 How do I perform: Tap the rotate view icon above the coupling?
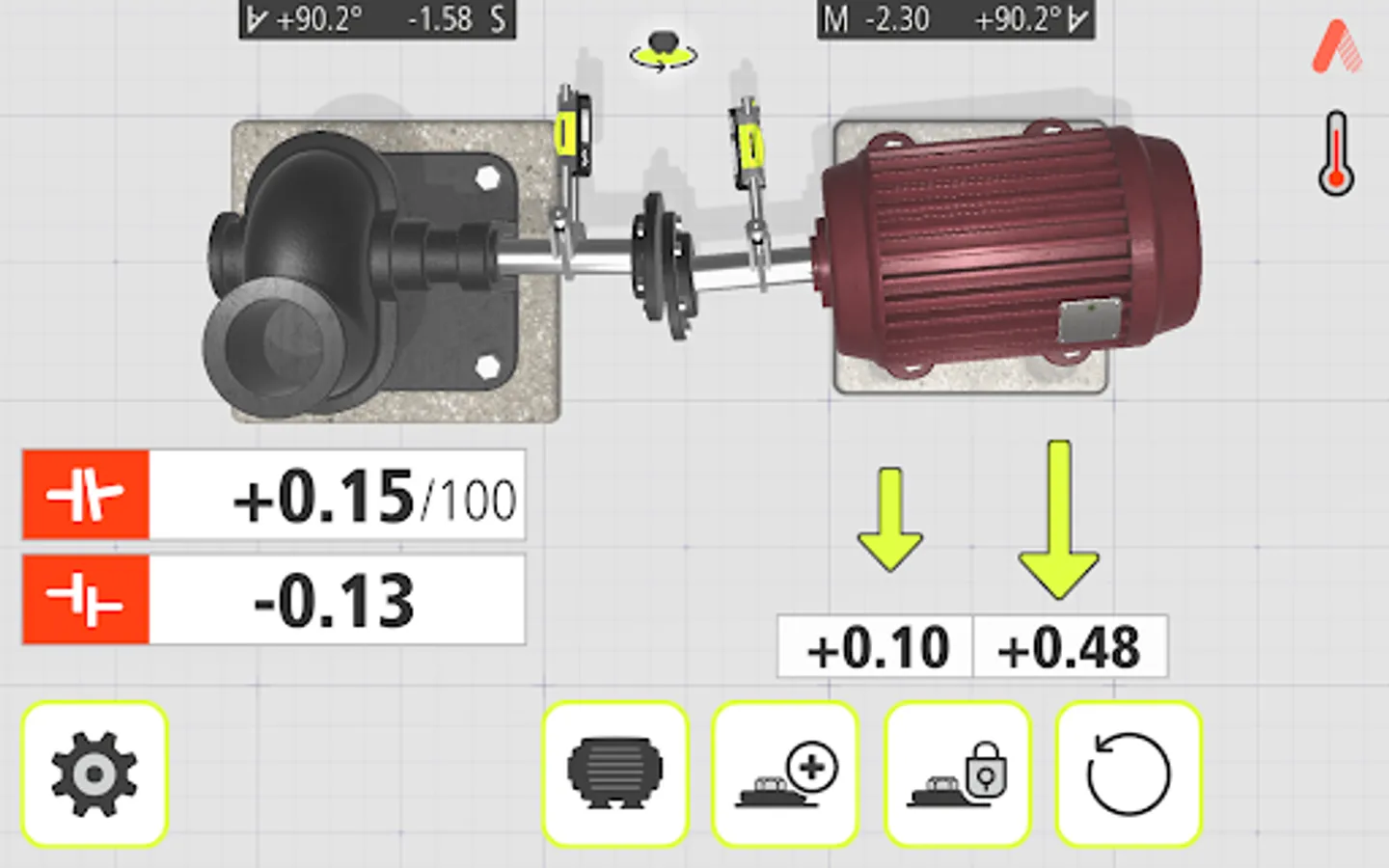(665, 53)
